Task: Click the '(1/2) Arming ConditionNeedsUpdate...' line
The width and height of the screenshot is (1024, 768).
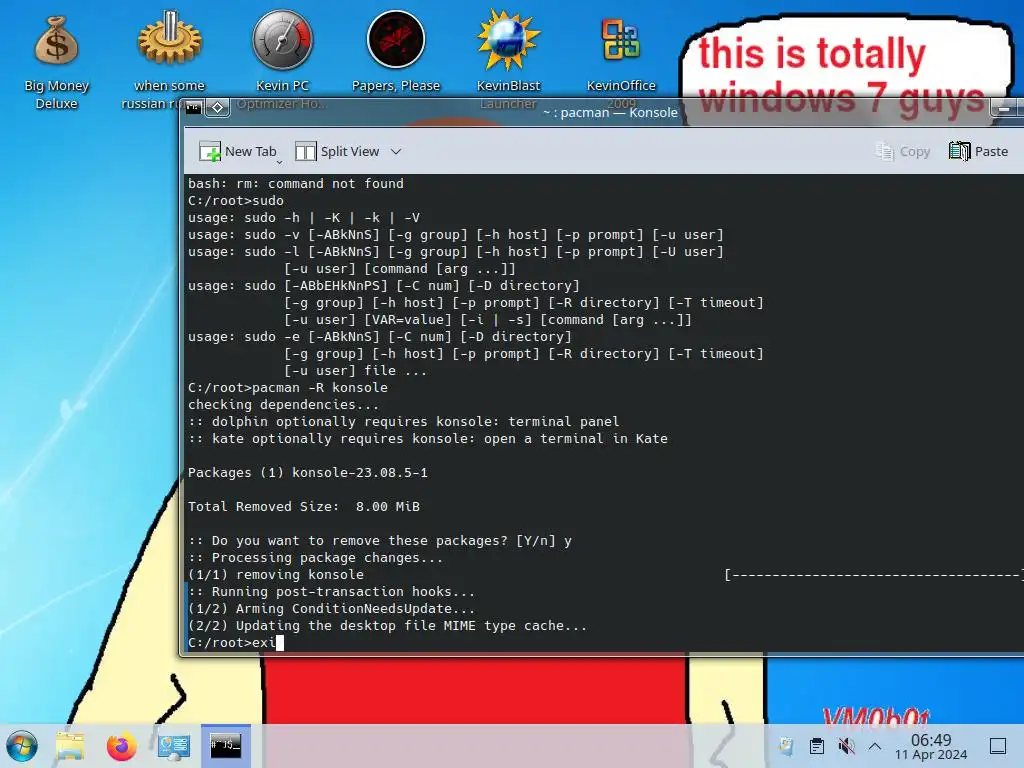Action: 331,609
